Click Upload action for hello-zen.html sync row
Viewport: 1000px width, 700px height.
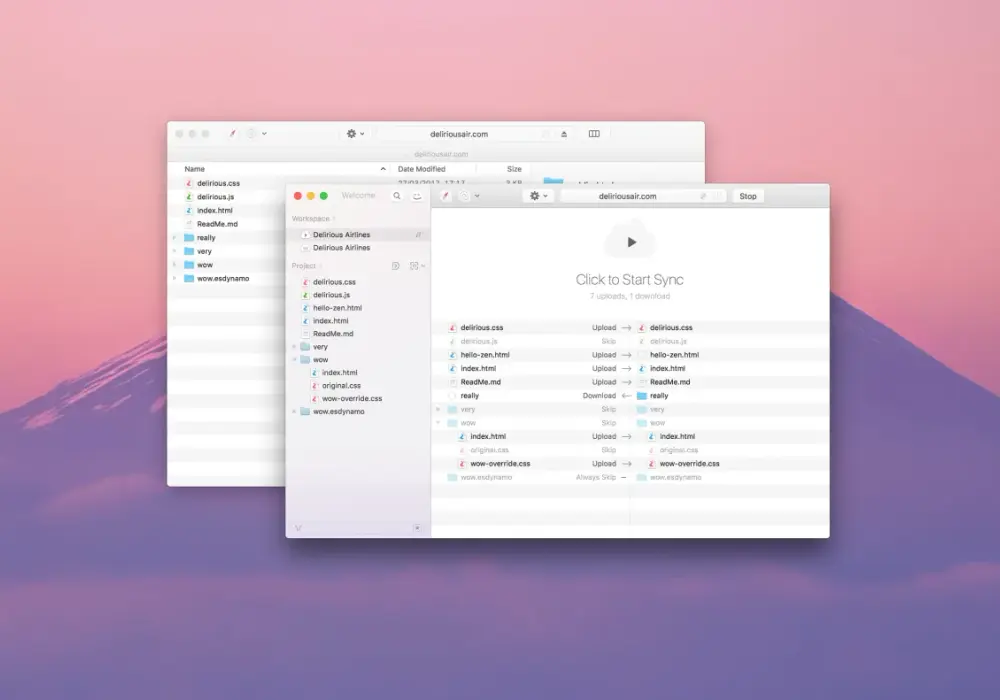[x=603, y=355]
